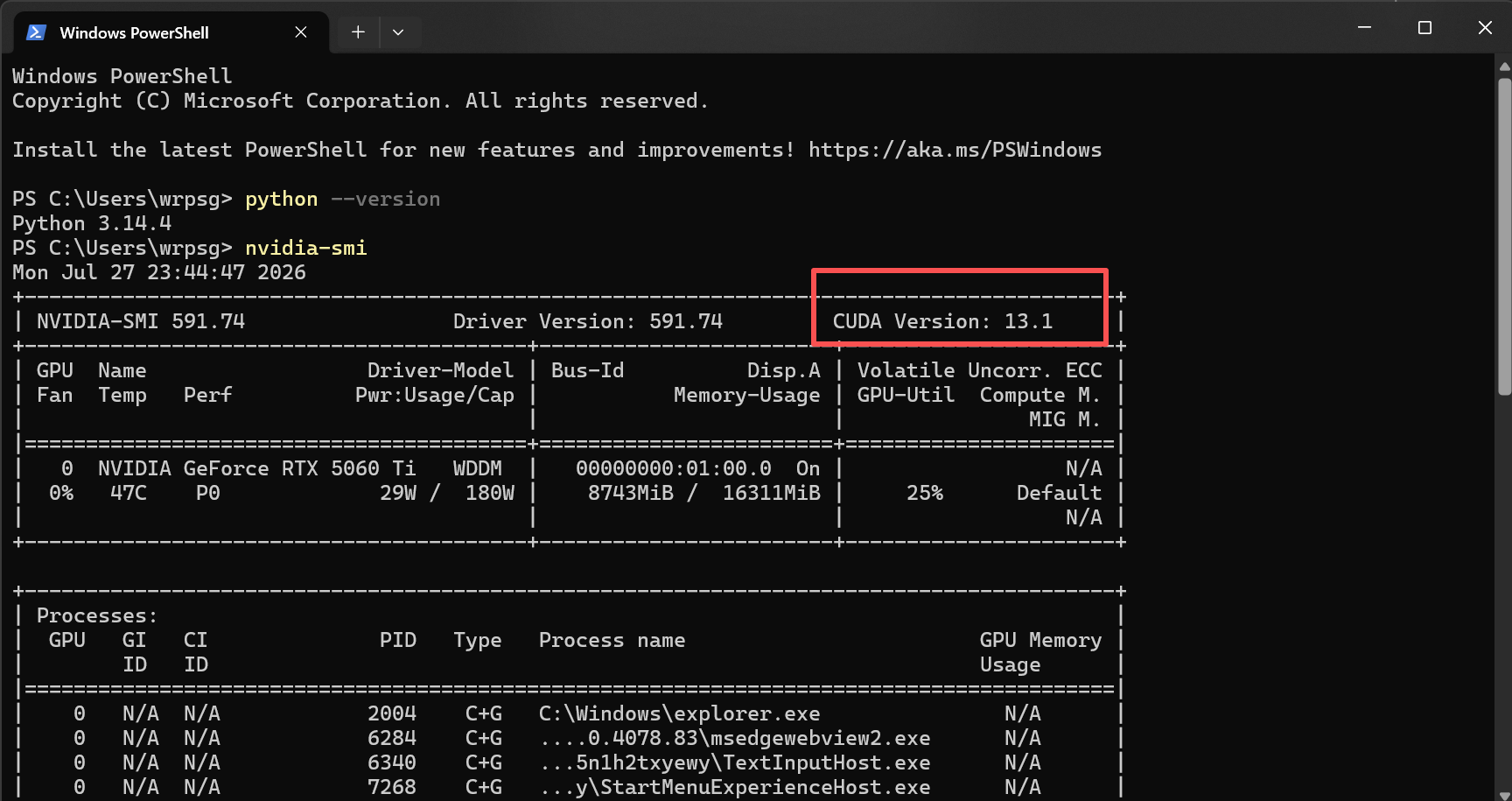Click the 'GPU Memory' column header
Viewport: 1512px width, 801px height.
[1040, 640]
